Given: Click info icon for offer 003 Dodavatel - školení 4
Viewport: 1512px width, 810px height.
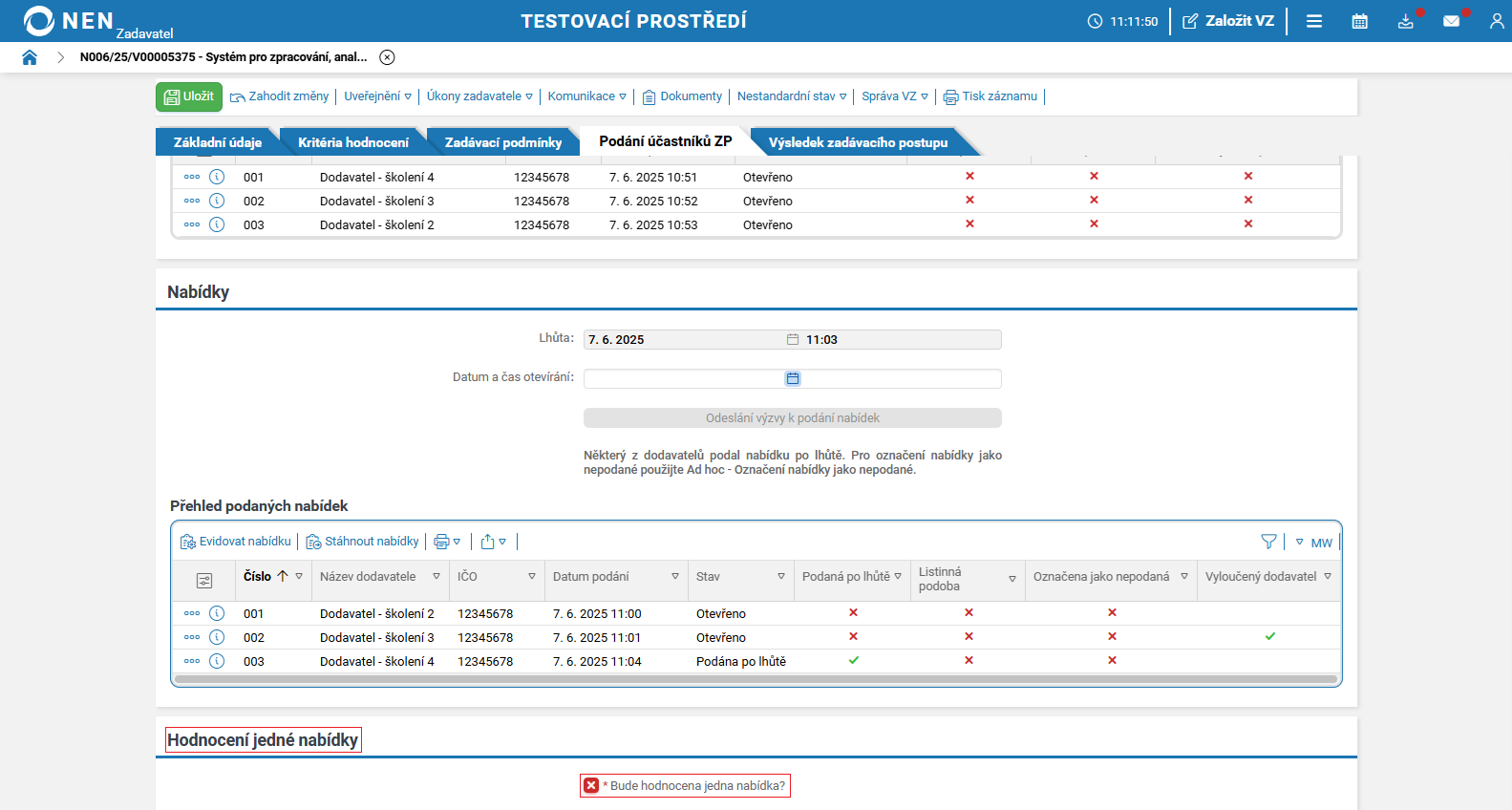Looking at the screenshot, I should tap(217, 661).
